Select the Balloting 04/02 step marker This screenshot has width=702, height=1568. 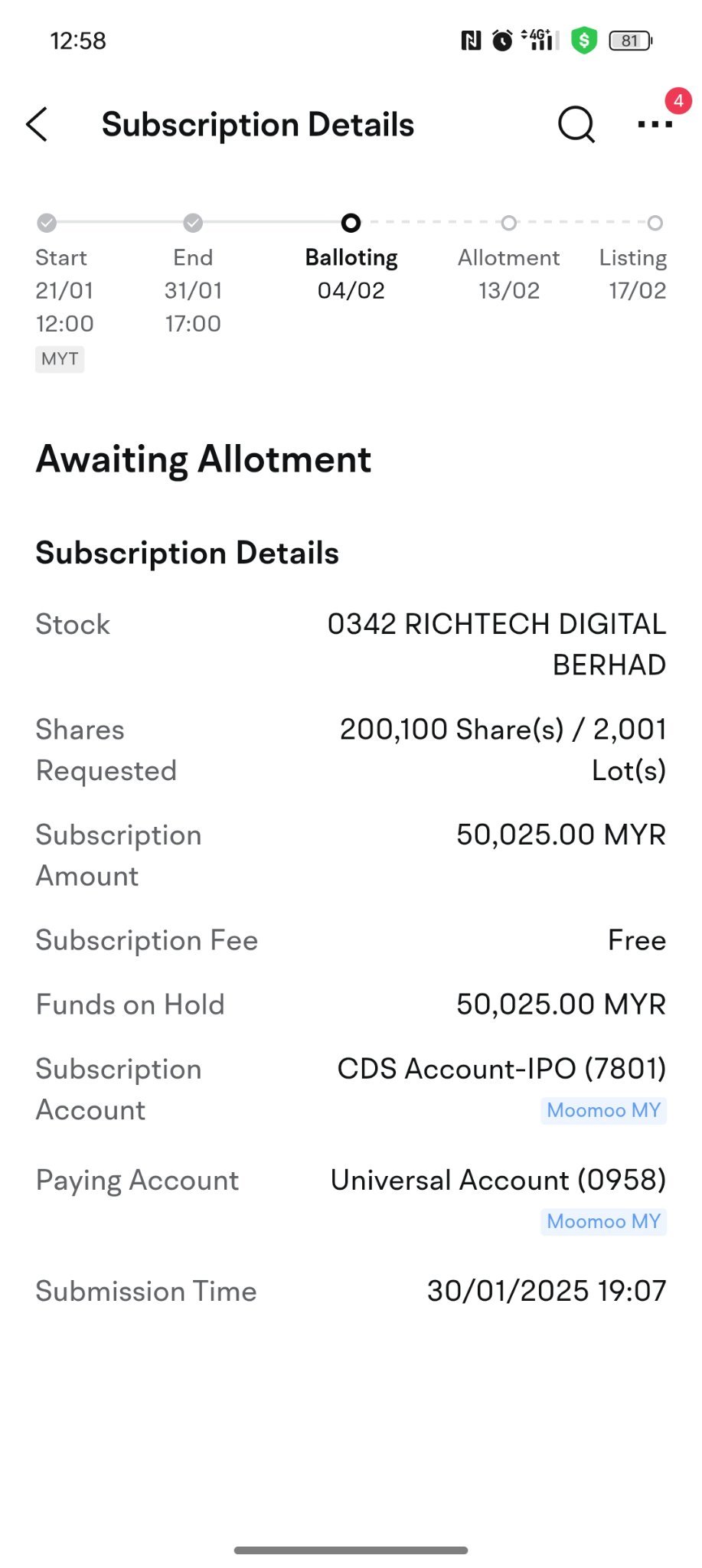[x=351, y=223]
